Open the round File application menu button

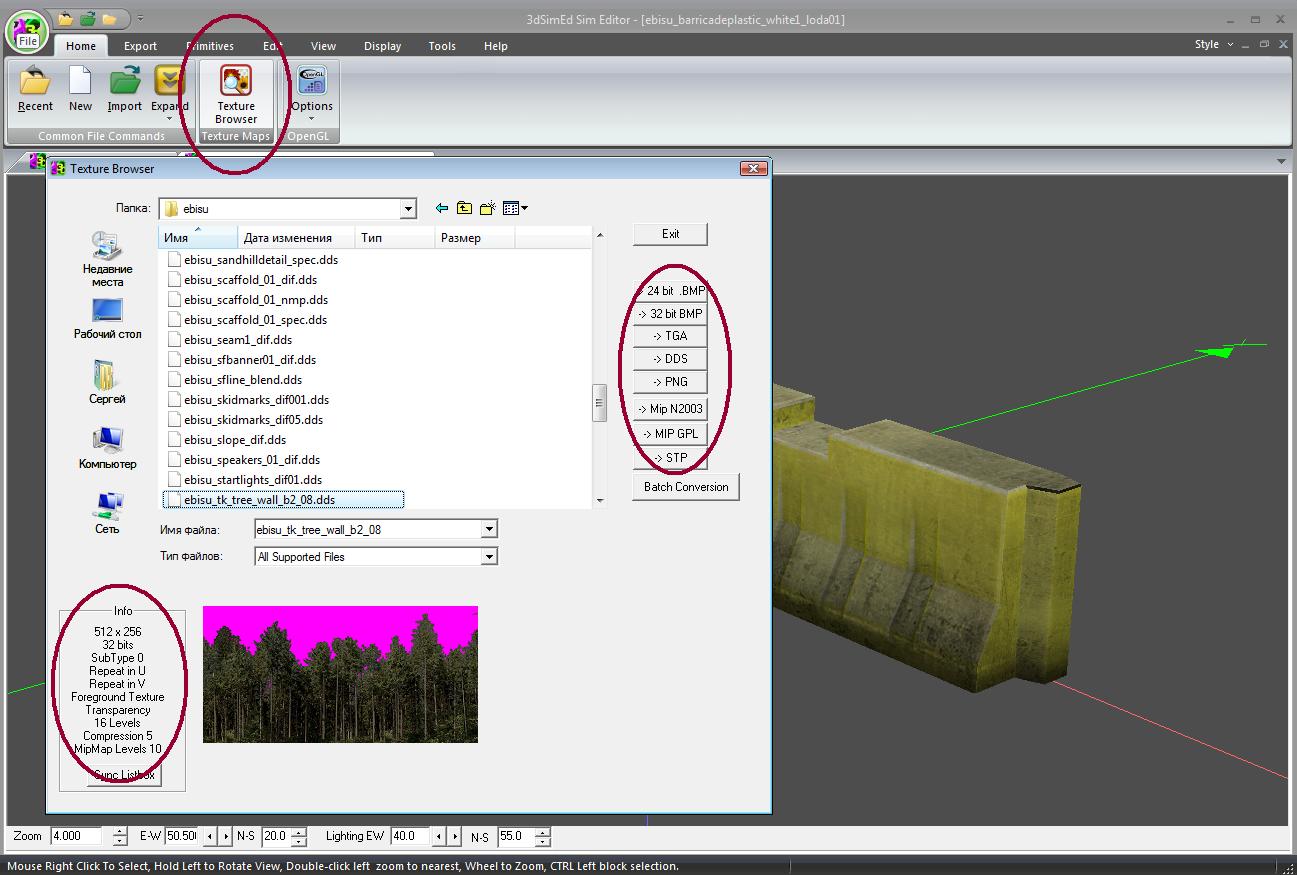(27, 31)
